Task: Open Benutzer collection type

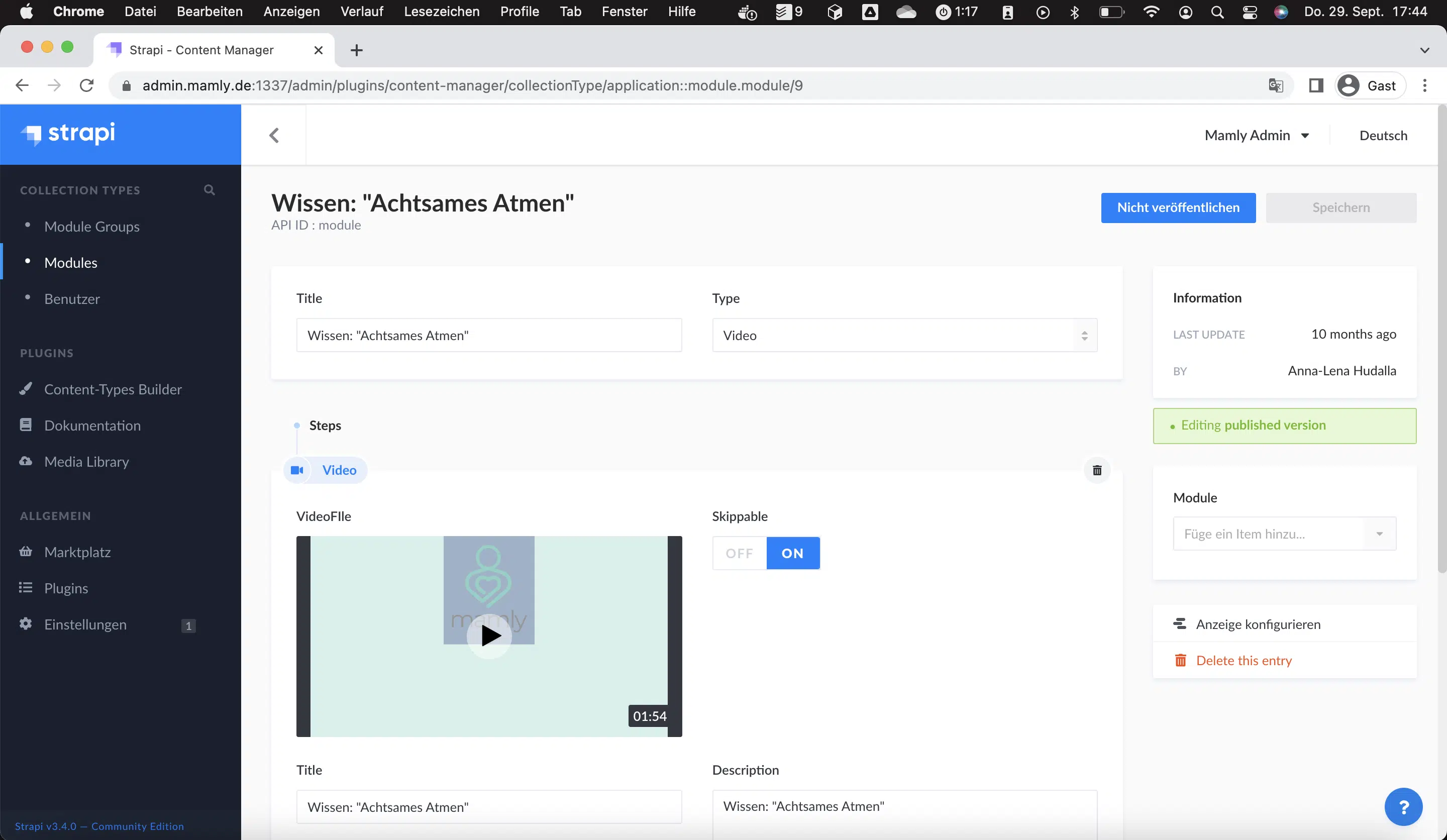Action: point(72,298)
